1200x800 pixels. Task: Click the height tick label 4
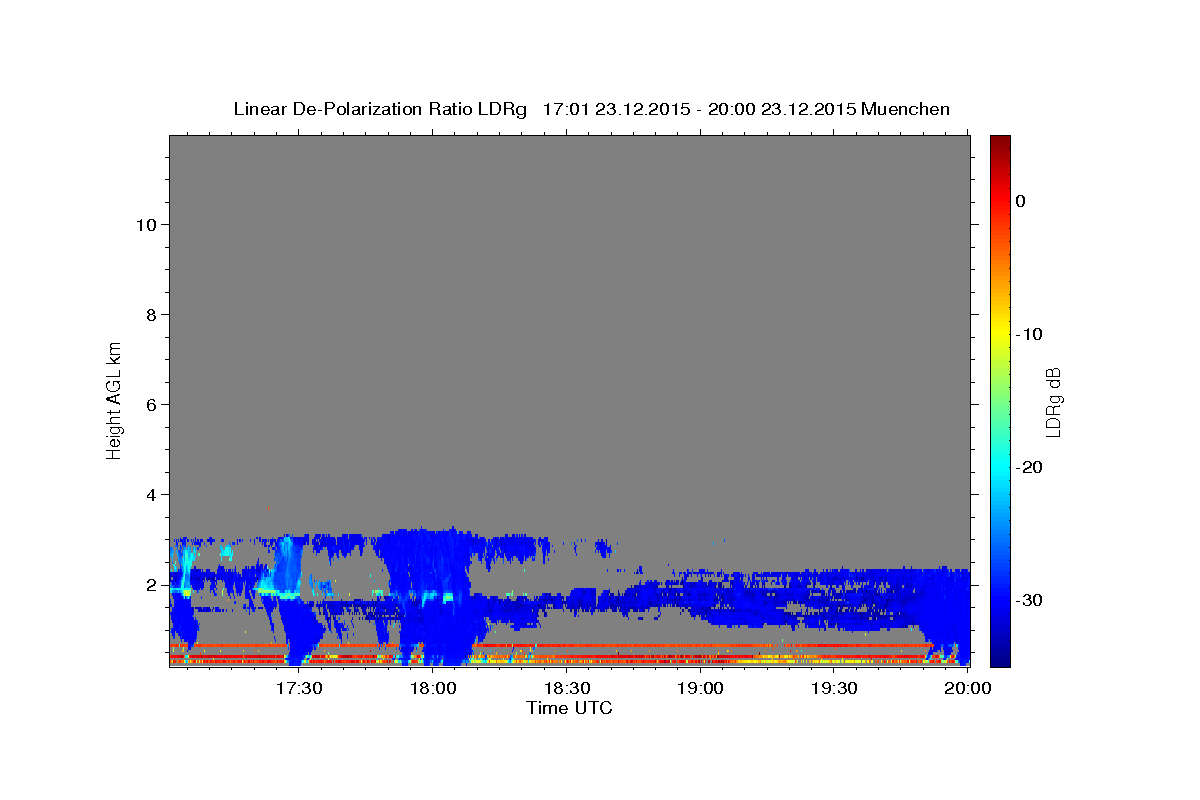150,495
